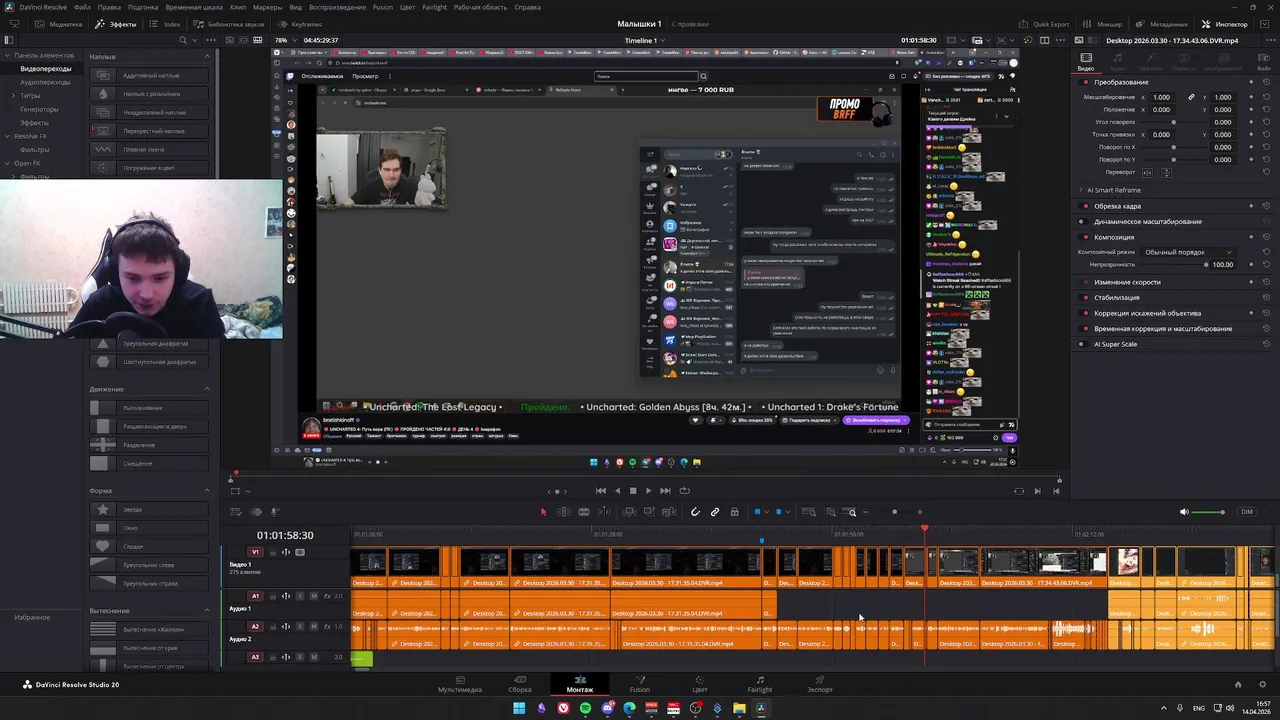Play the timeline forward
1280x720 pixels.
[x=648, y=491]
